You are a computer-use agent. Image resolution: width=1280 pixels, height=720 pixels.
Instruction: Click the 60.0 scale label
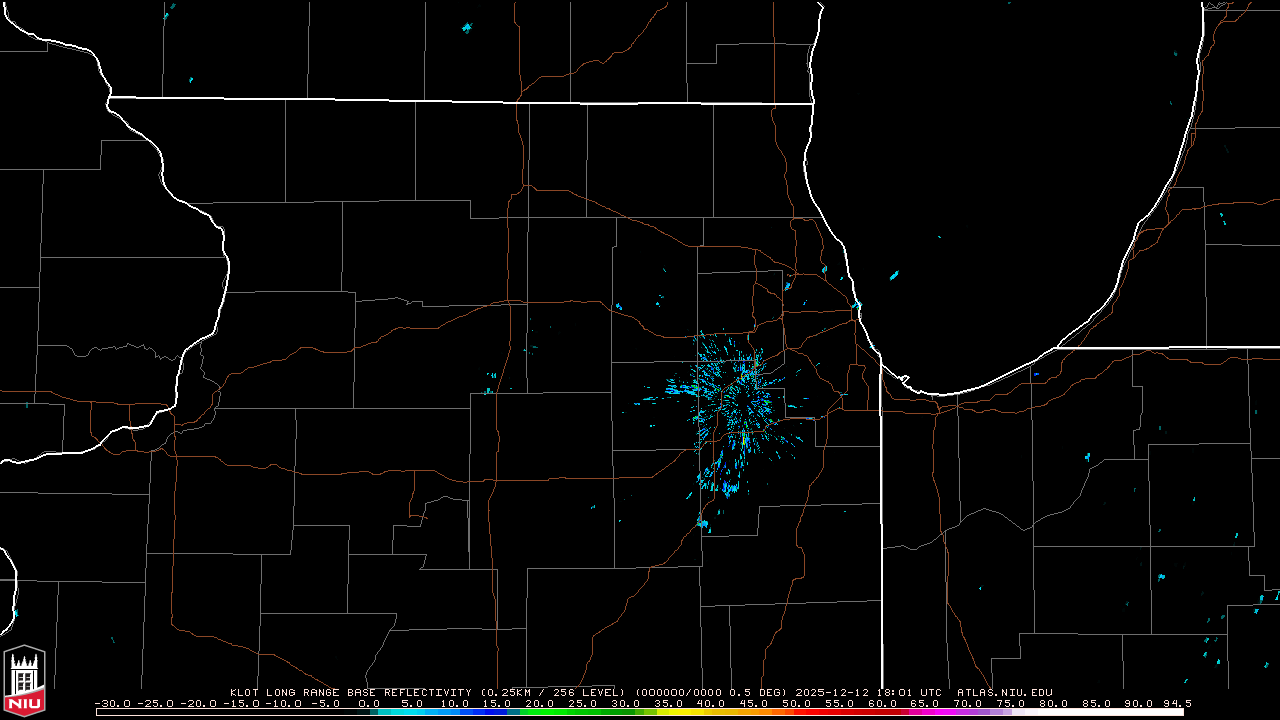[883, 703]
